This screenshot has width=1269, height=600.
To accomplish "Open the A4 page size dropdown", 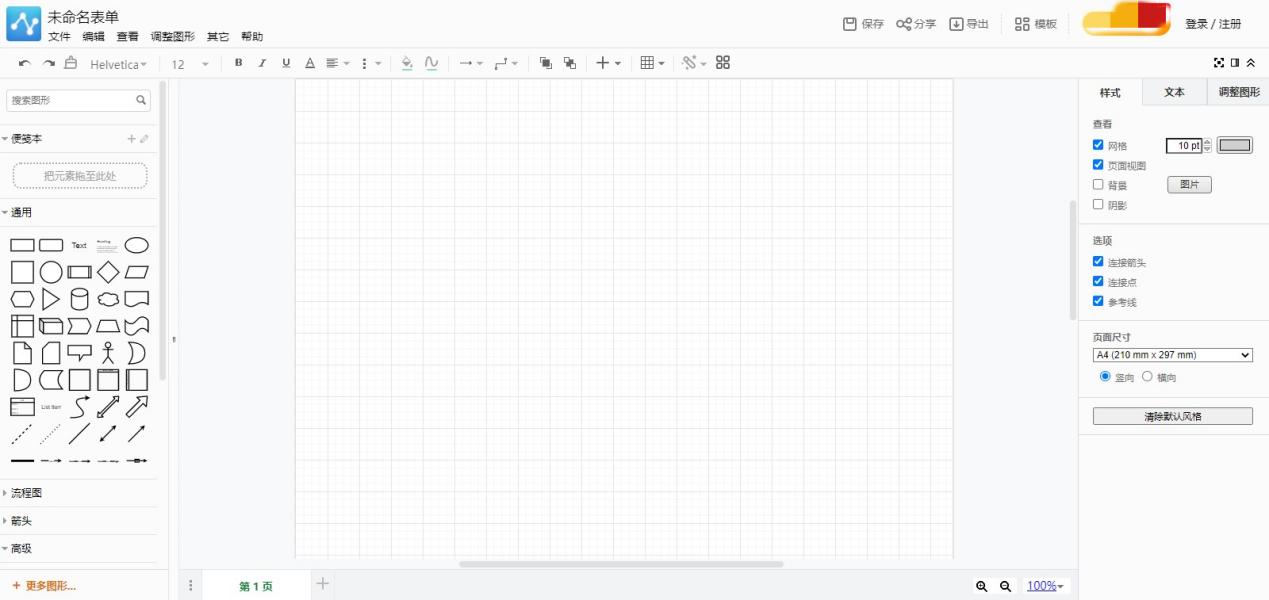I will click(1172, 355).
